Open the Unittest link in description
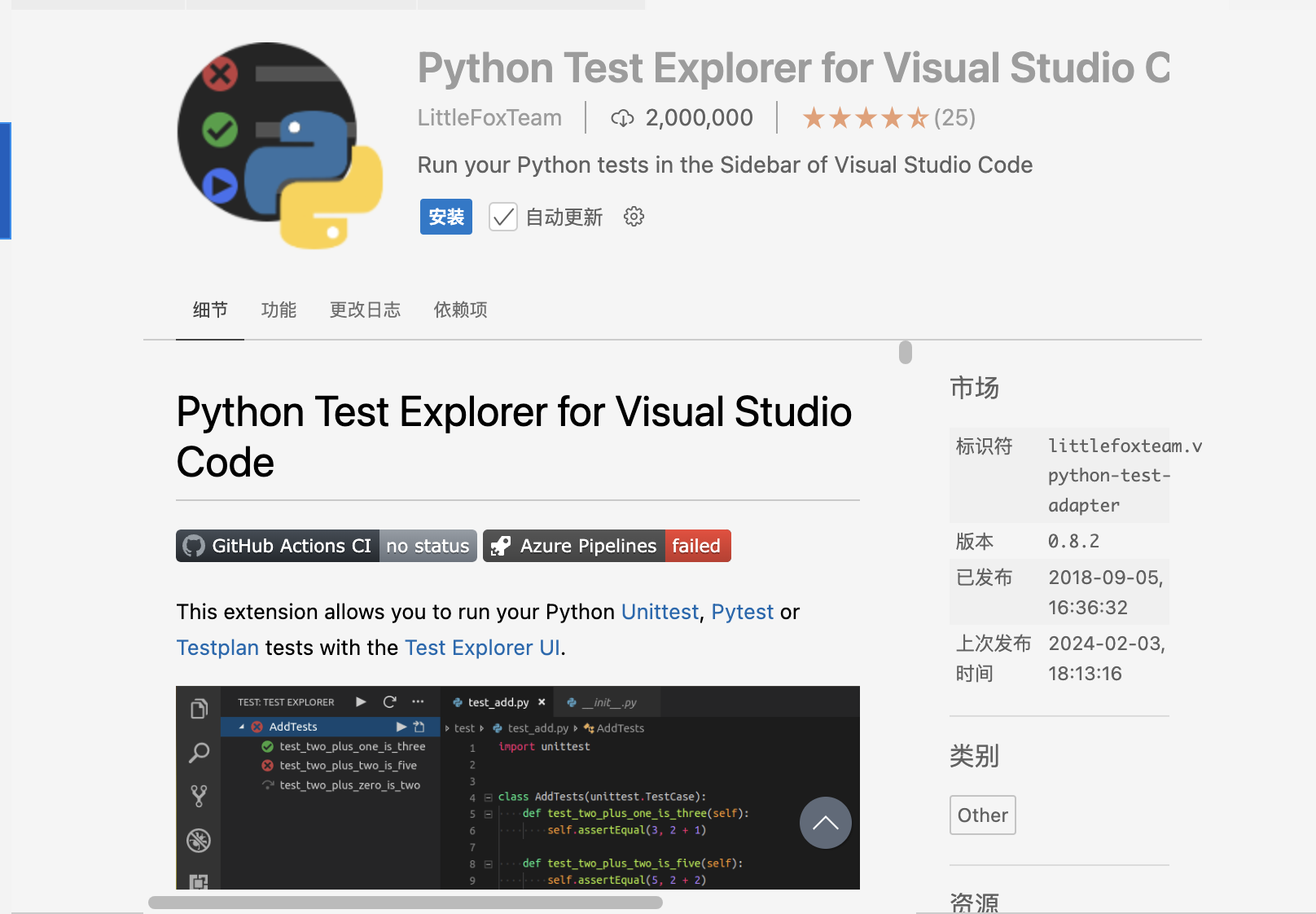The width and height of the screenshot is (1316, 914). click(x=660, y=612)
